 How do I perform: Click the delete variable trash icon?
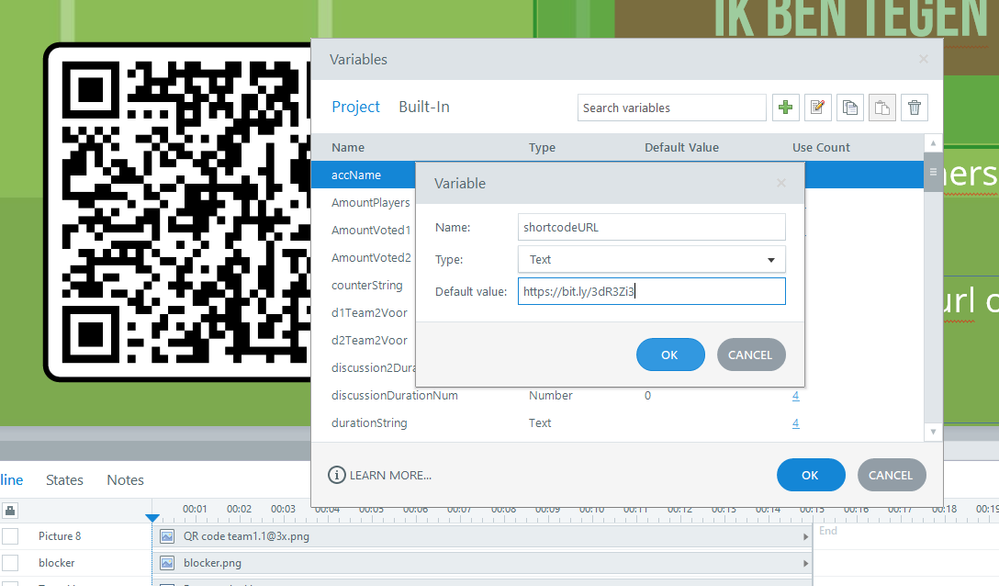914,108
